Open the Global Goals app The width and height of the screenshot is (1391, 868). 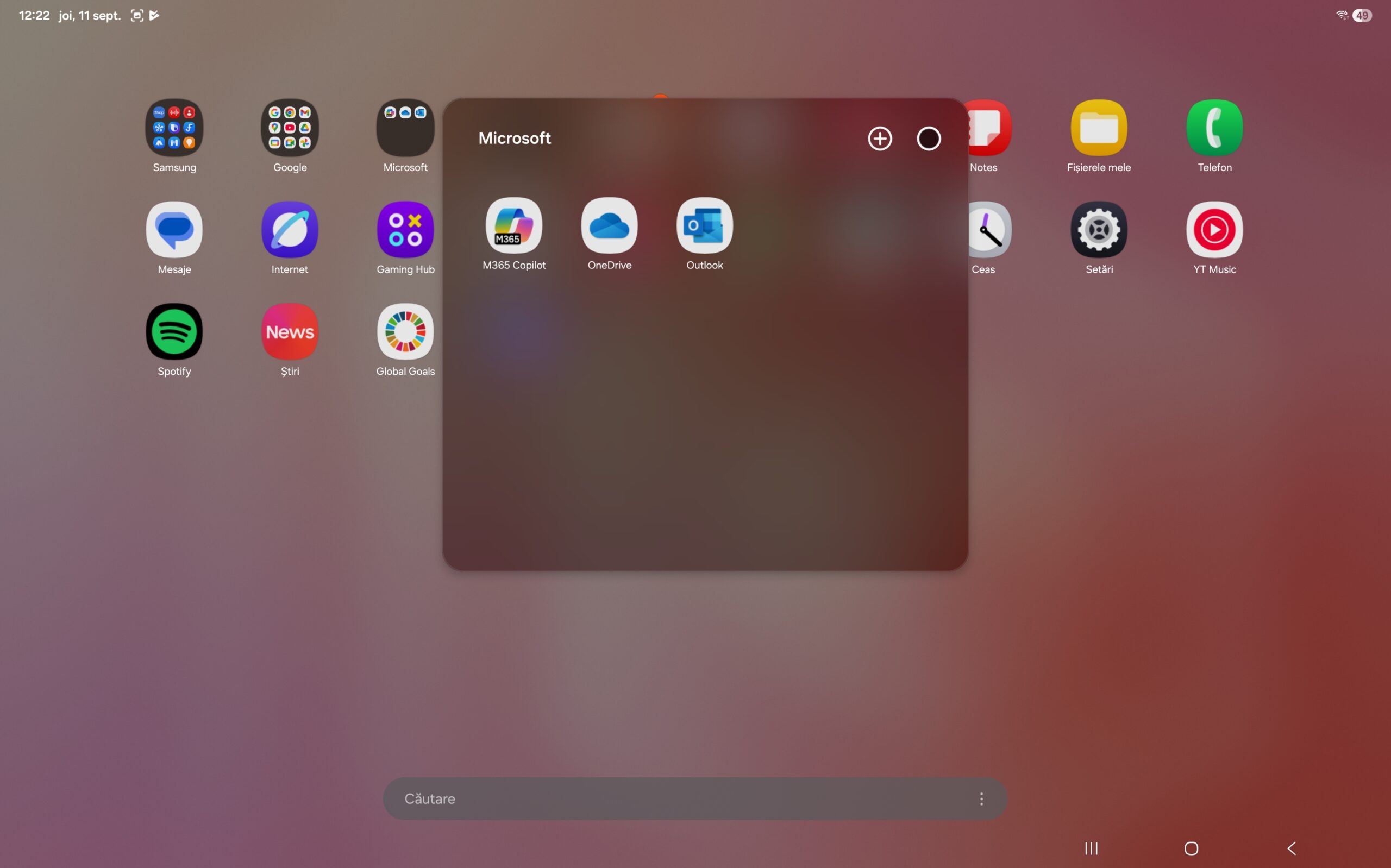pos(405,331)
